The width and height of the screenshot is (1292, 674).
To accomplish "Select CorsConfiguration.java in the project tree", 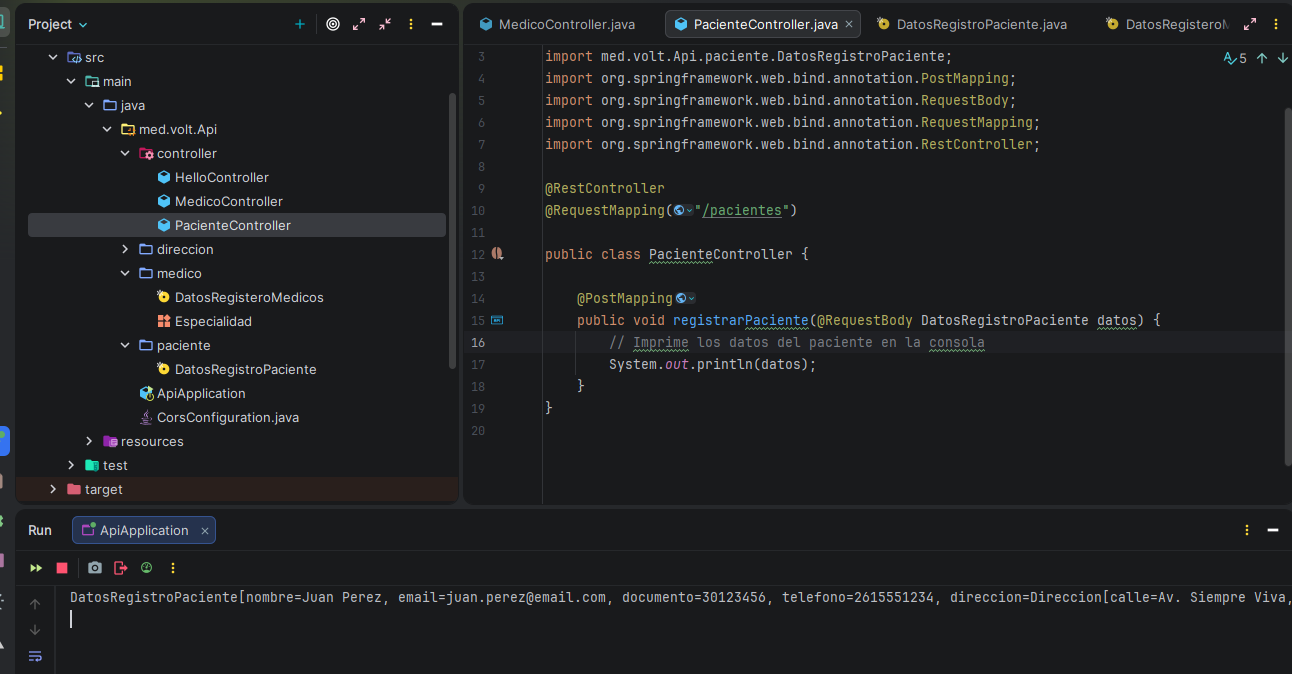I will point(227,417).
